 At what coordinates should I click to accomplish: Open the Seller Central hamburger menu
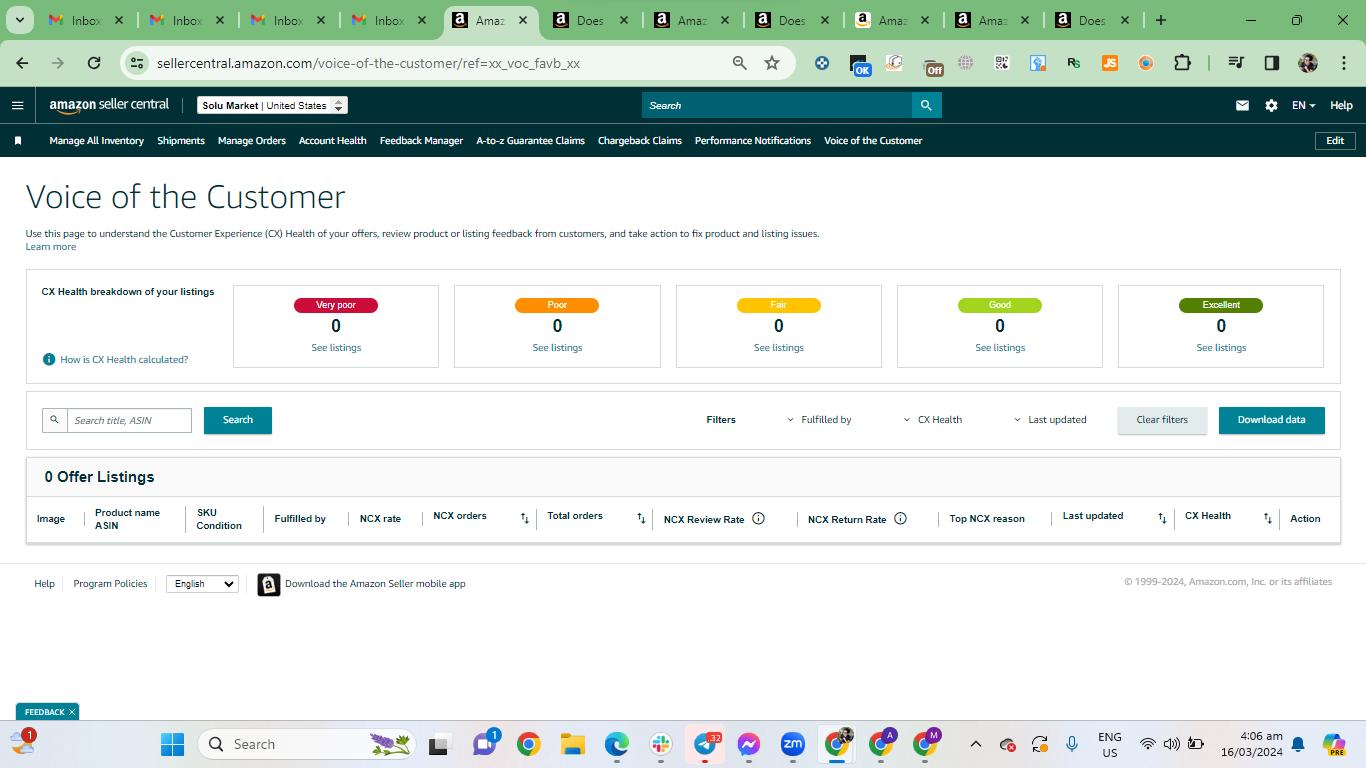click(x=17, y=105)
